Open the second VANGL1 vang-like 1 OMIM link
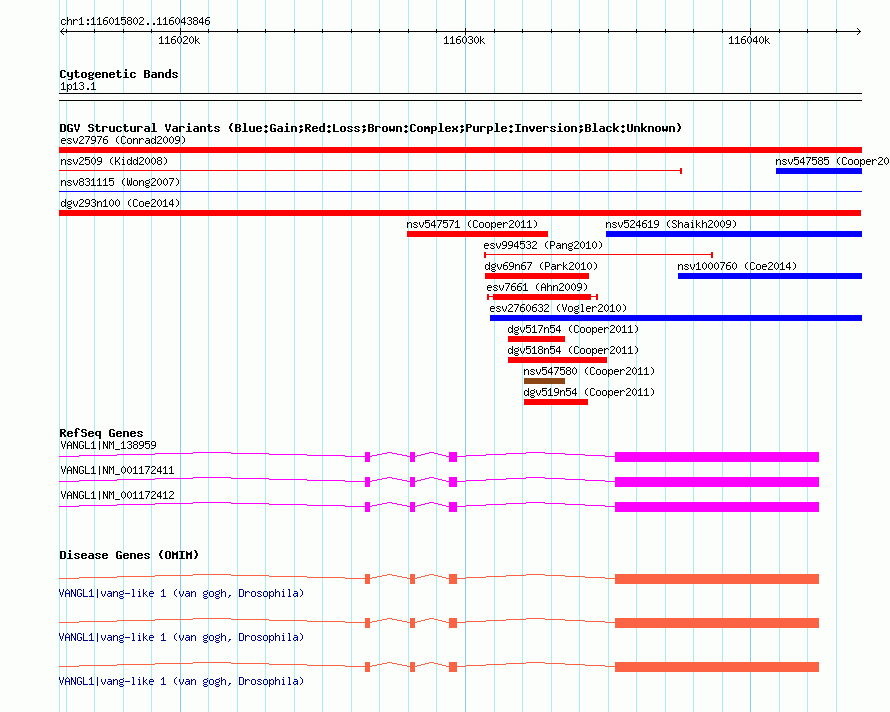Viewport: 890px width, 712px height. (x=182, y=638)
